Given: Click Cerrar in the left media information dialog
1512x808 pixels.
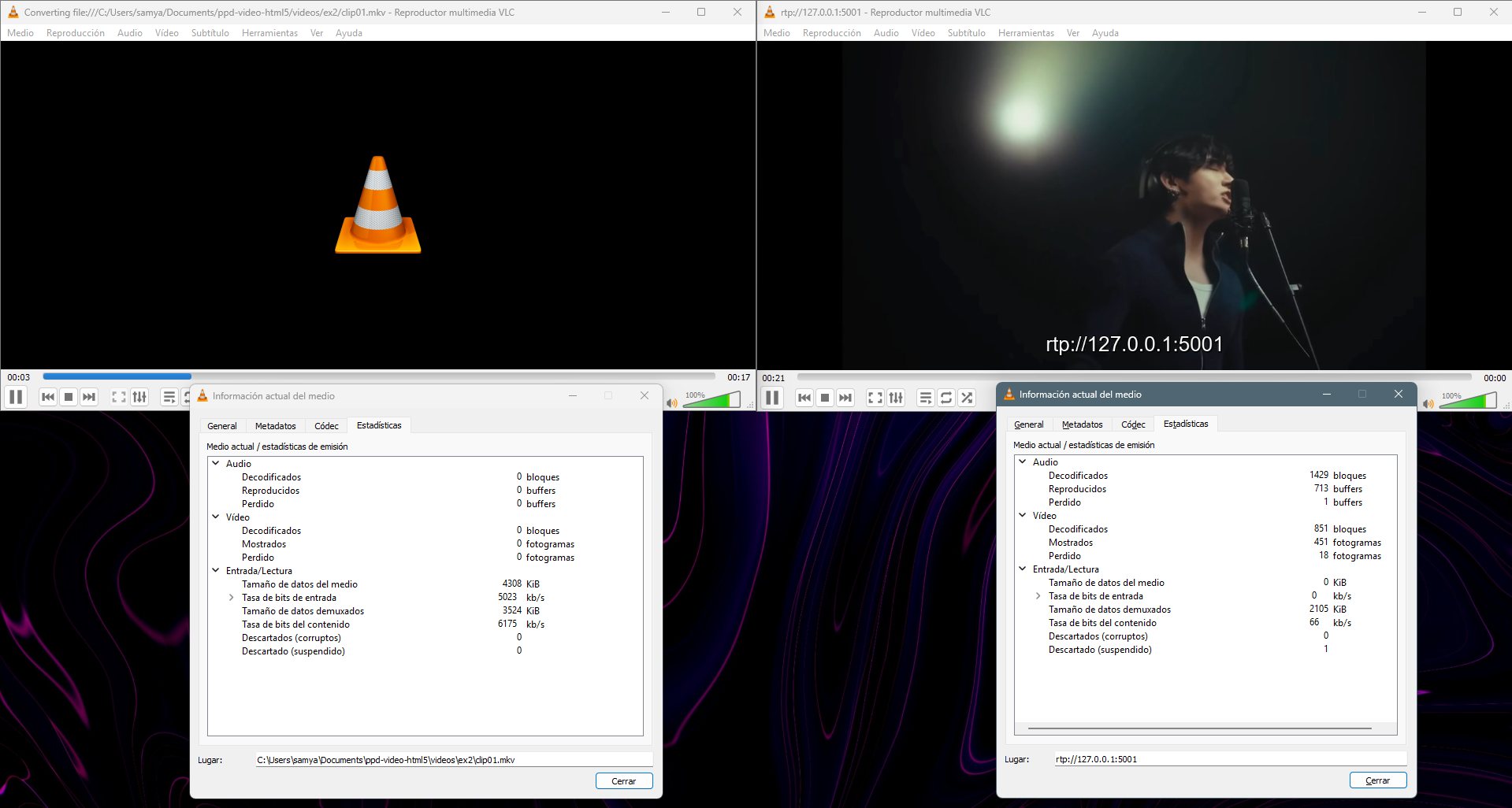Looking at the screenshot, I should pyautogui.click(x=624, y=781).
